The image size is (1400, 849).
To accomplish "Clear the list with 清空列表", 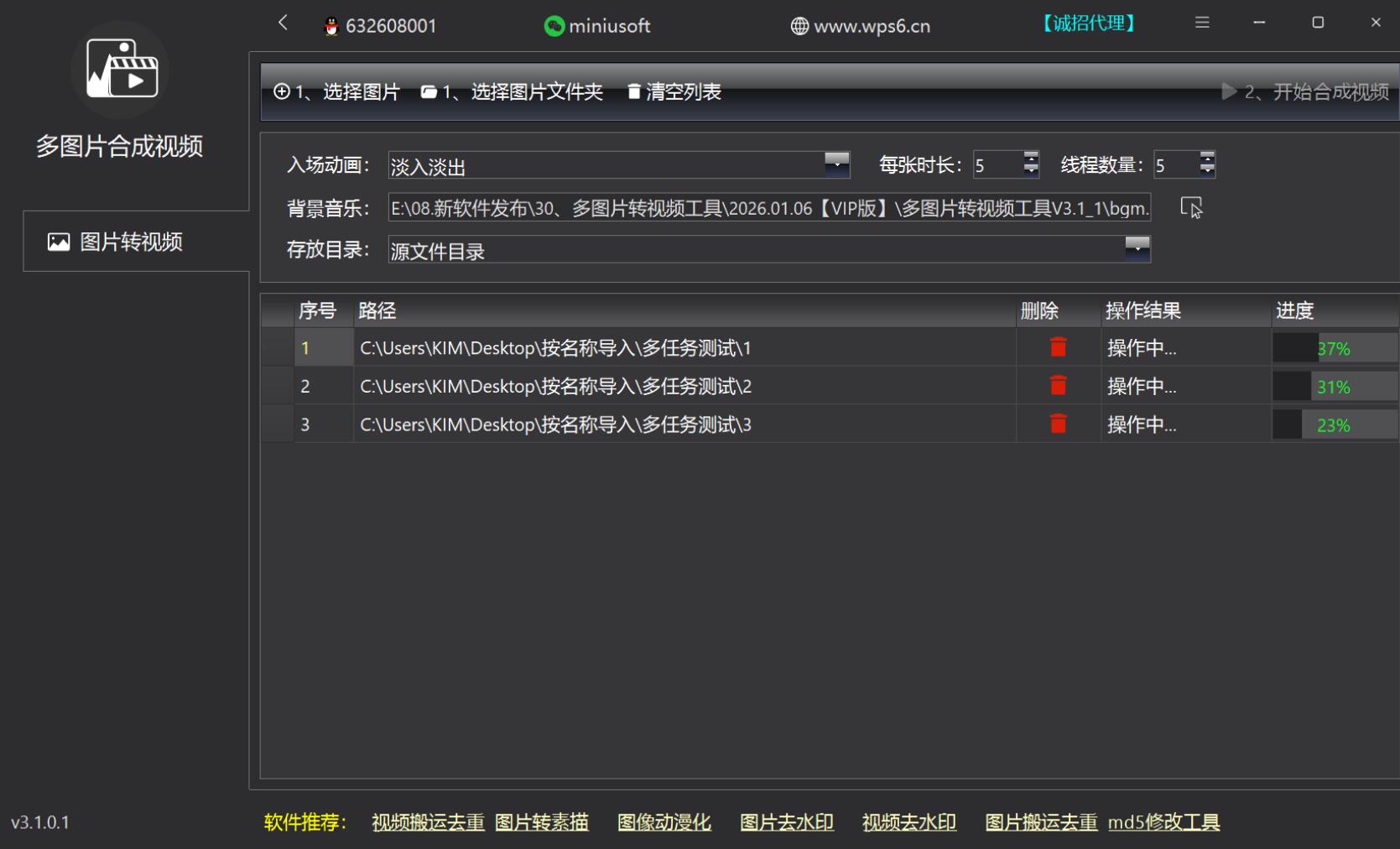I will [x=674, y=91].
